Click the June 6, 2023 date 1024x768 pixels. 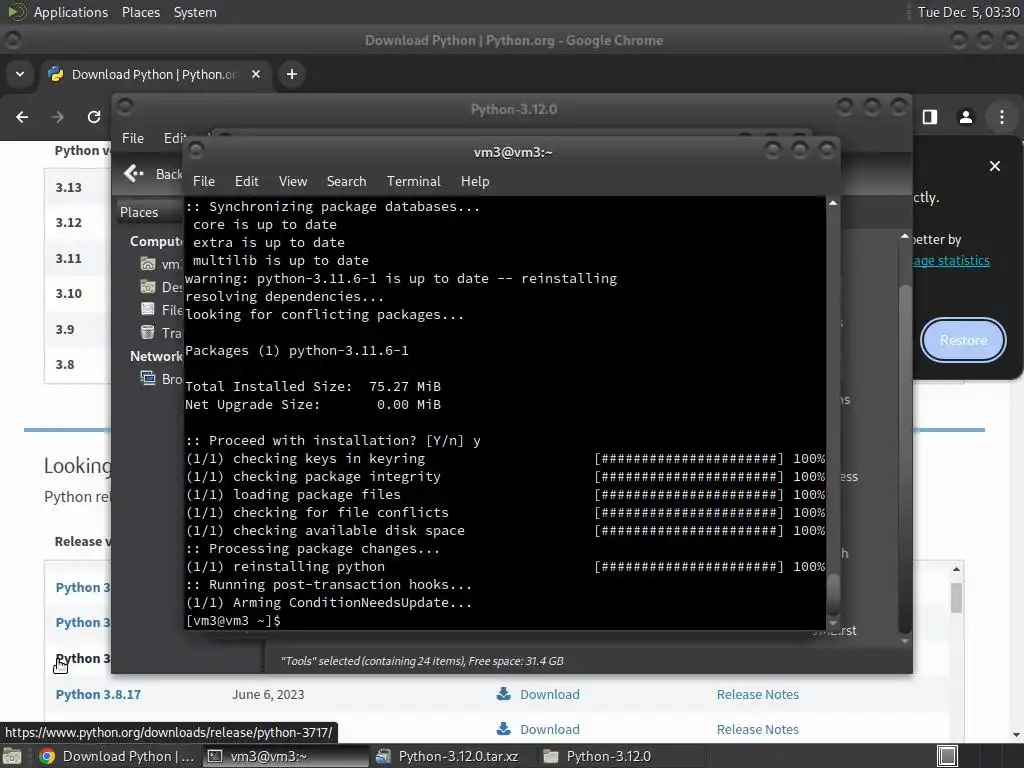coord(268,694)
